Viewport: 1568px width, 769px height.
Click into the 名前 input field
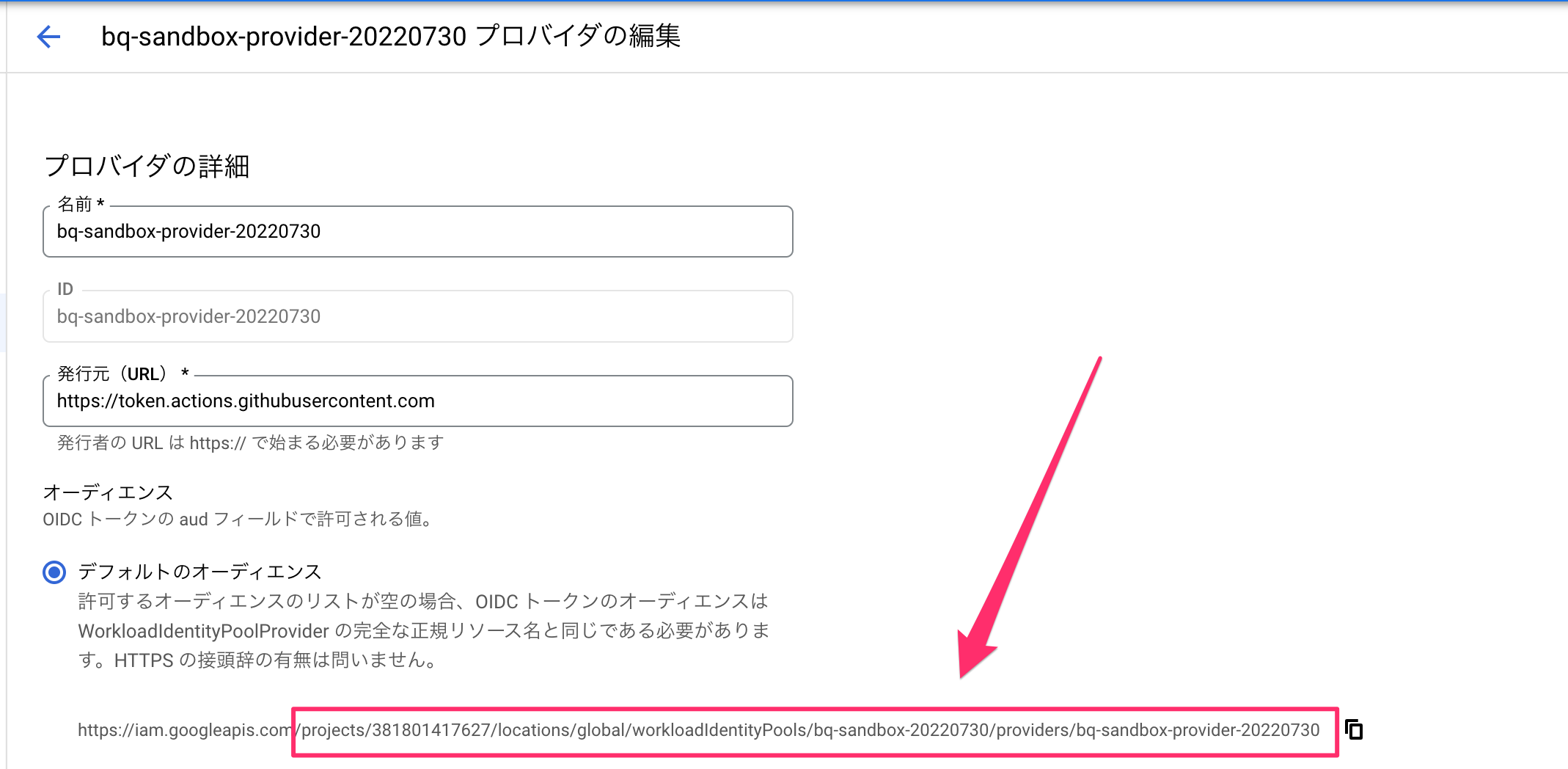417,232
